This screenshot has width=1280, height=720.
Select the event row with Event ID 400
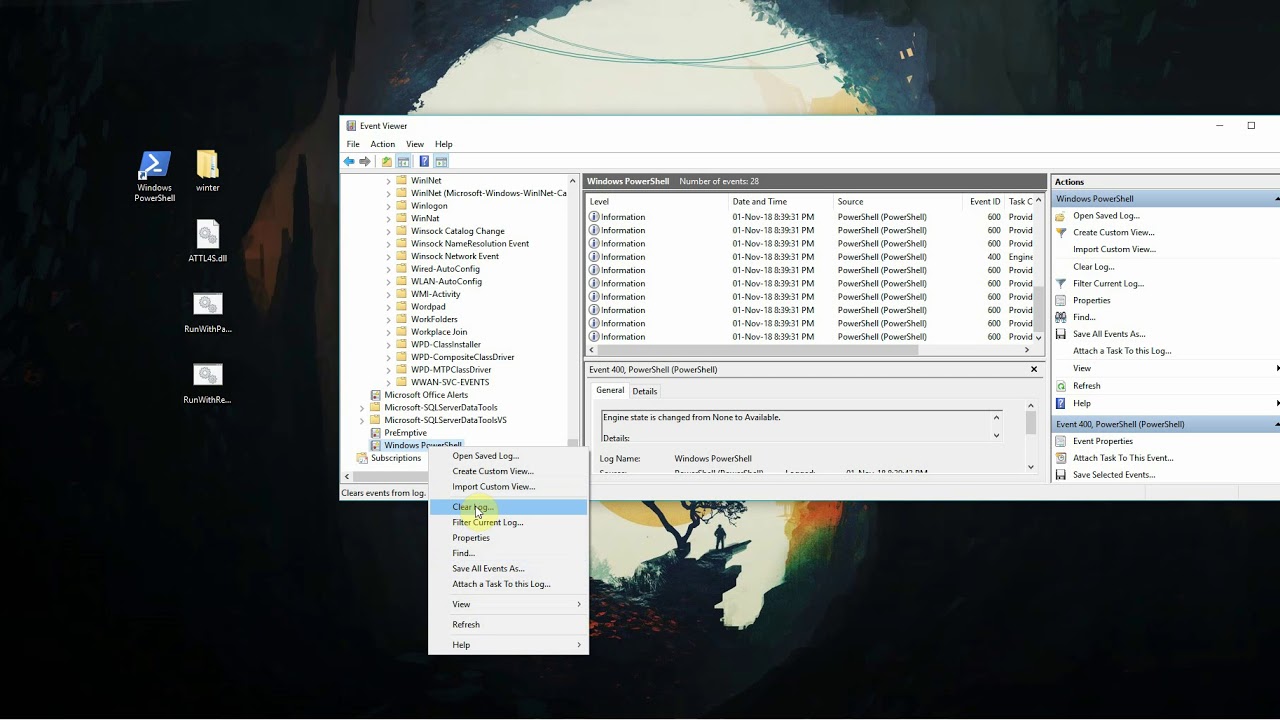[x=810, y=257]
